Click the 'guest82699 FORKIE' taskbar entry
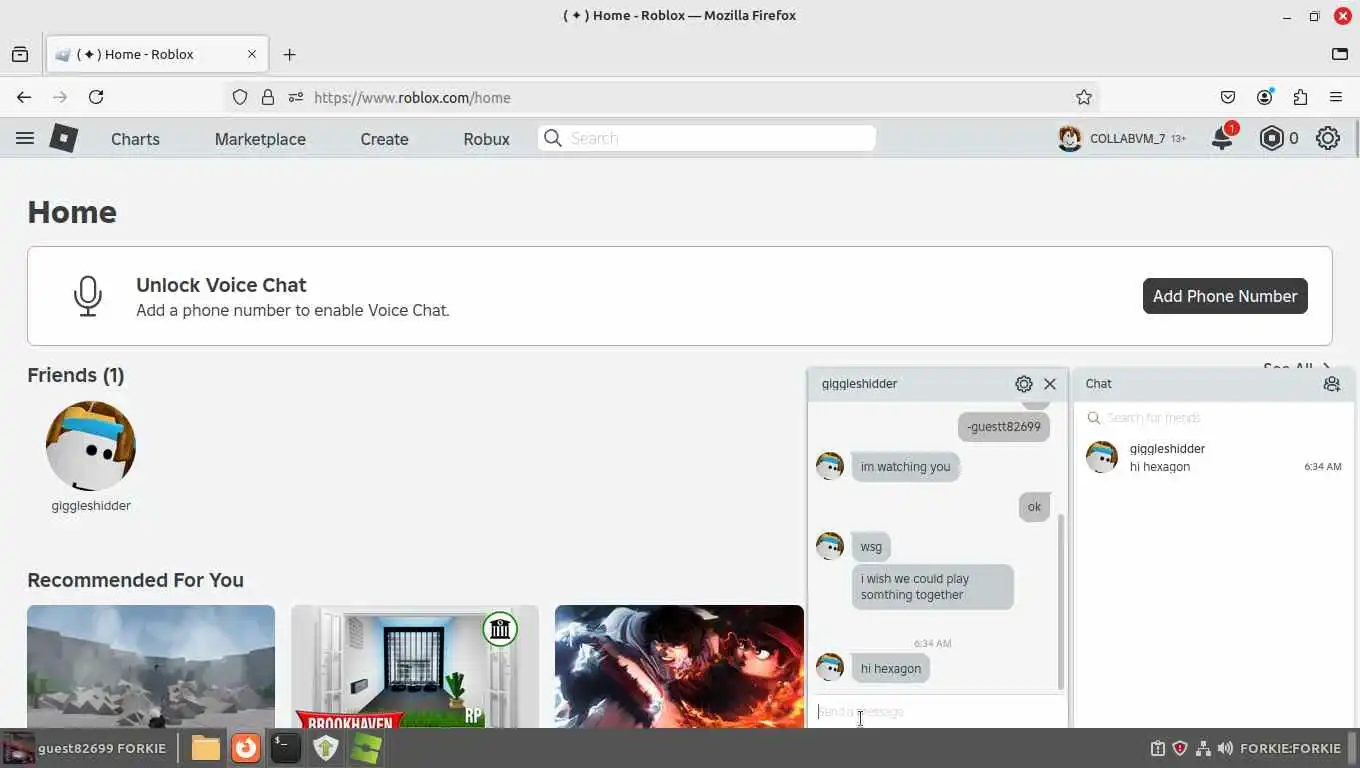The image size is (1360, 768). pyautogui.click(x=85, y=748)
